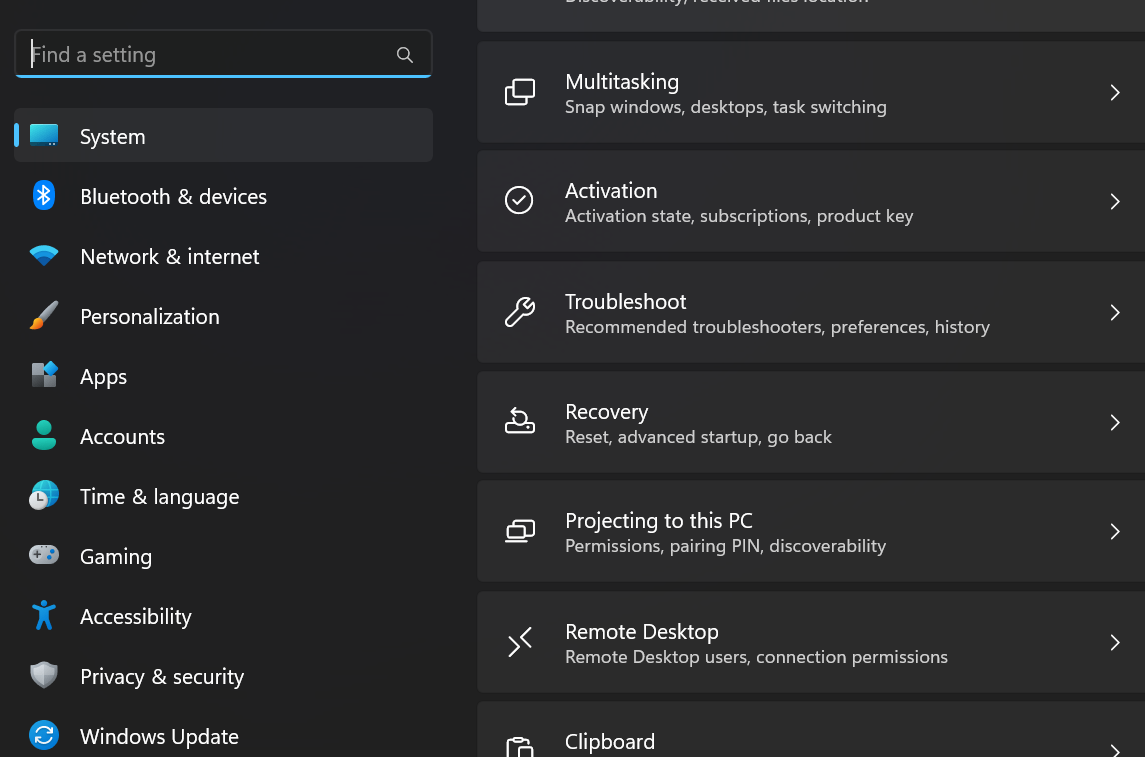Open the Remote Desktop chevron arrow
Image resolution: width=1145 pixels, height=757 pixels.
[x=1115, y=643]
